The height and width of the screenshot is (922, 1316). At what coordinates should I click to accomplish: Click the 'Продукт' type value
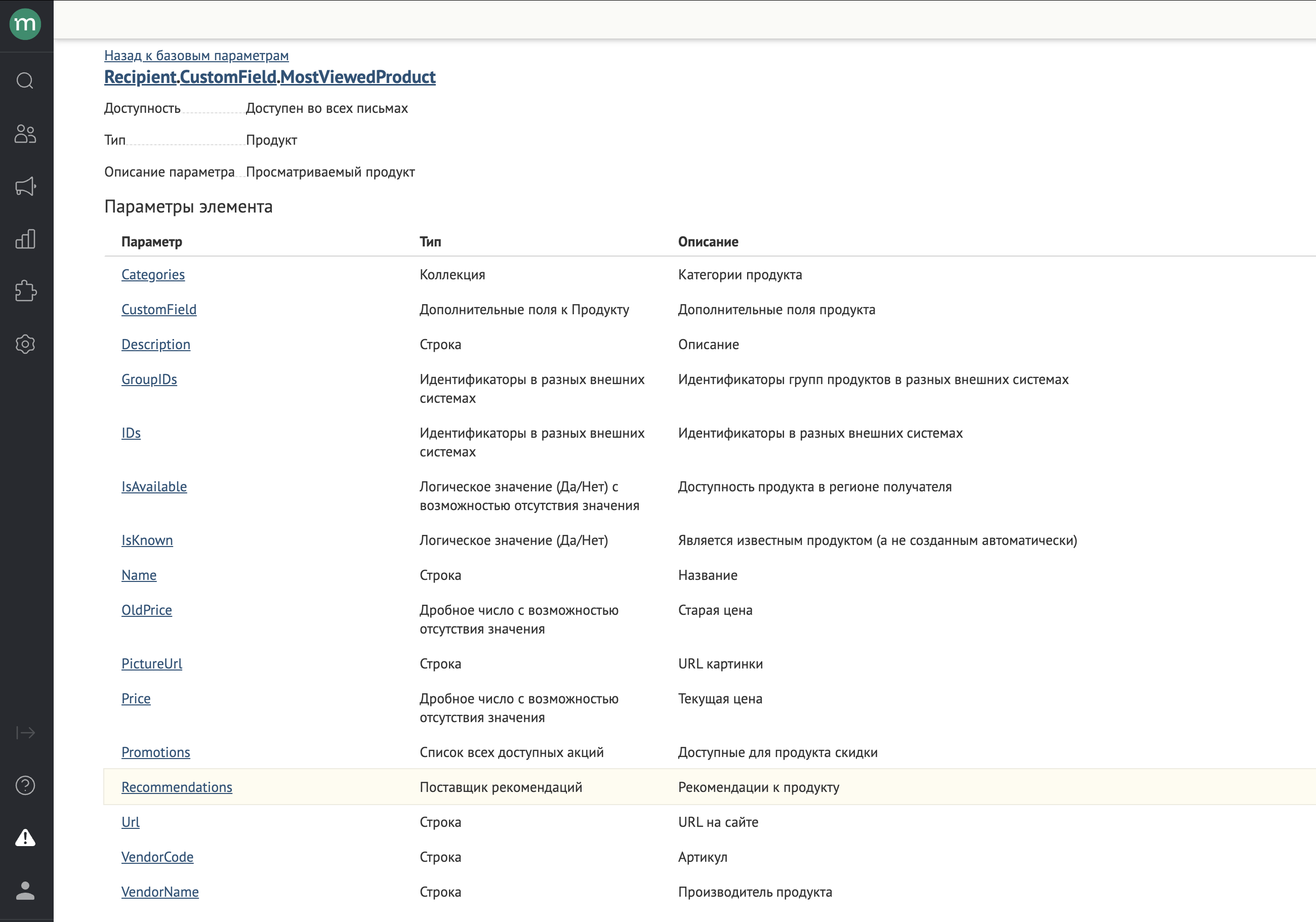272,140
